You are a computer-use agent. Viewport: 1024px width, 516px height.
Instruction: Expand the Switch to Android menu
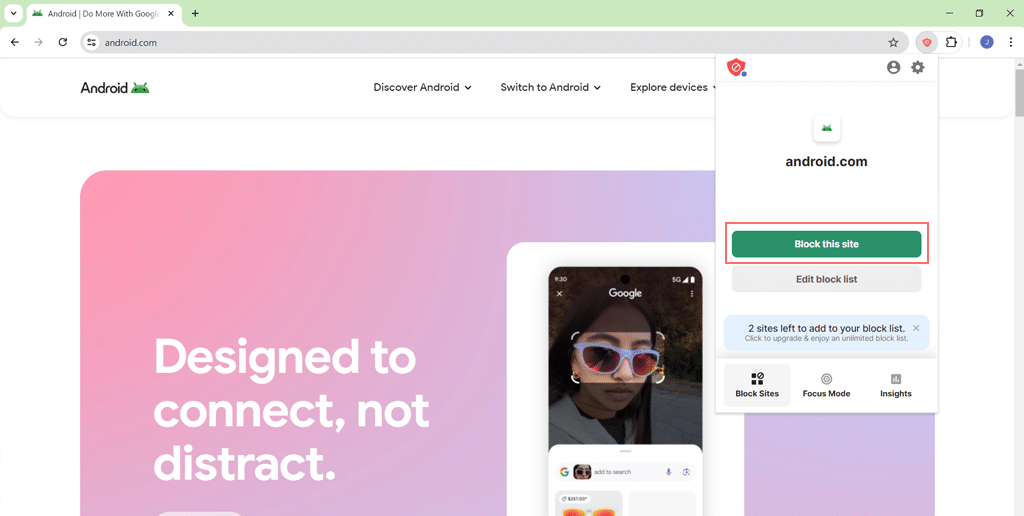551,88
